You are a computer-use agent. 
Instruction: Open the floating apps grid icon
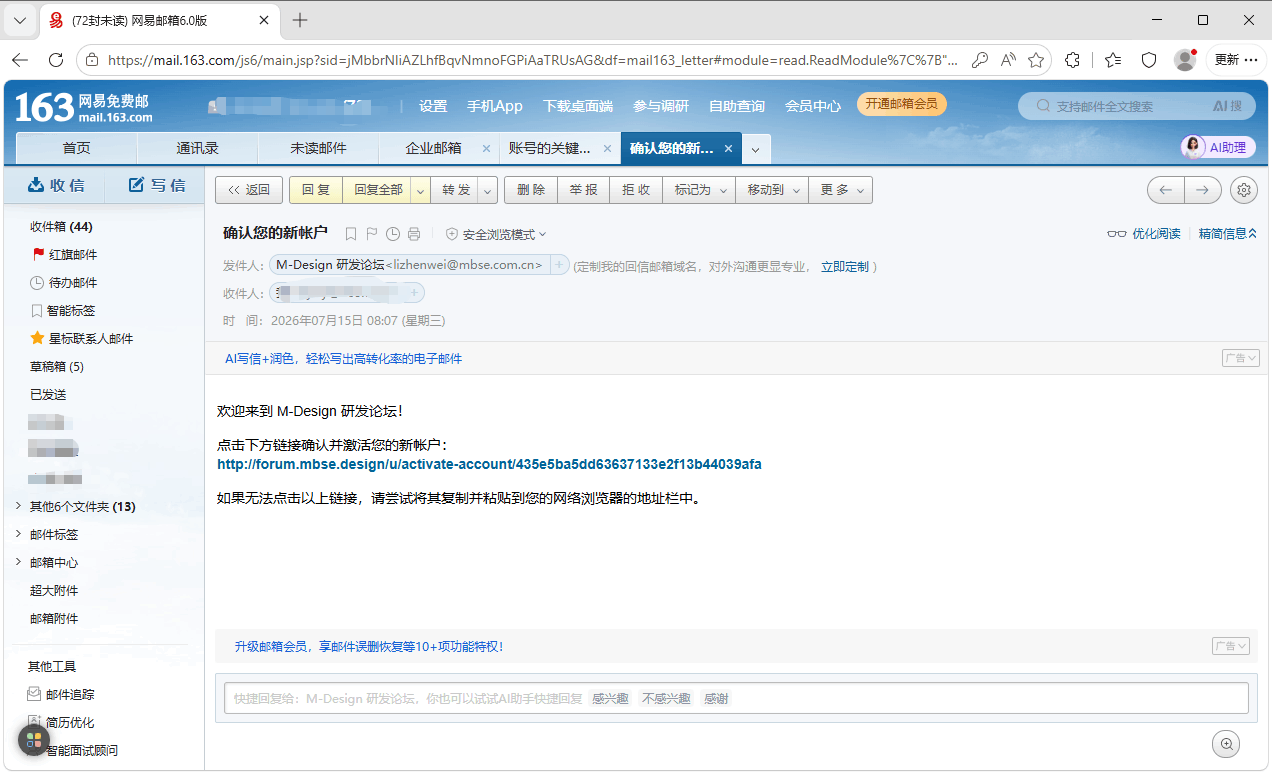(34, 740)
